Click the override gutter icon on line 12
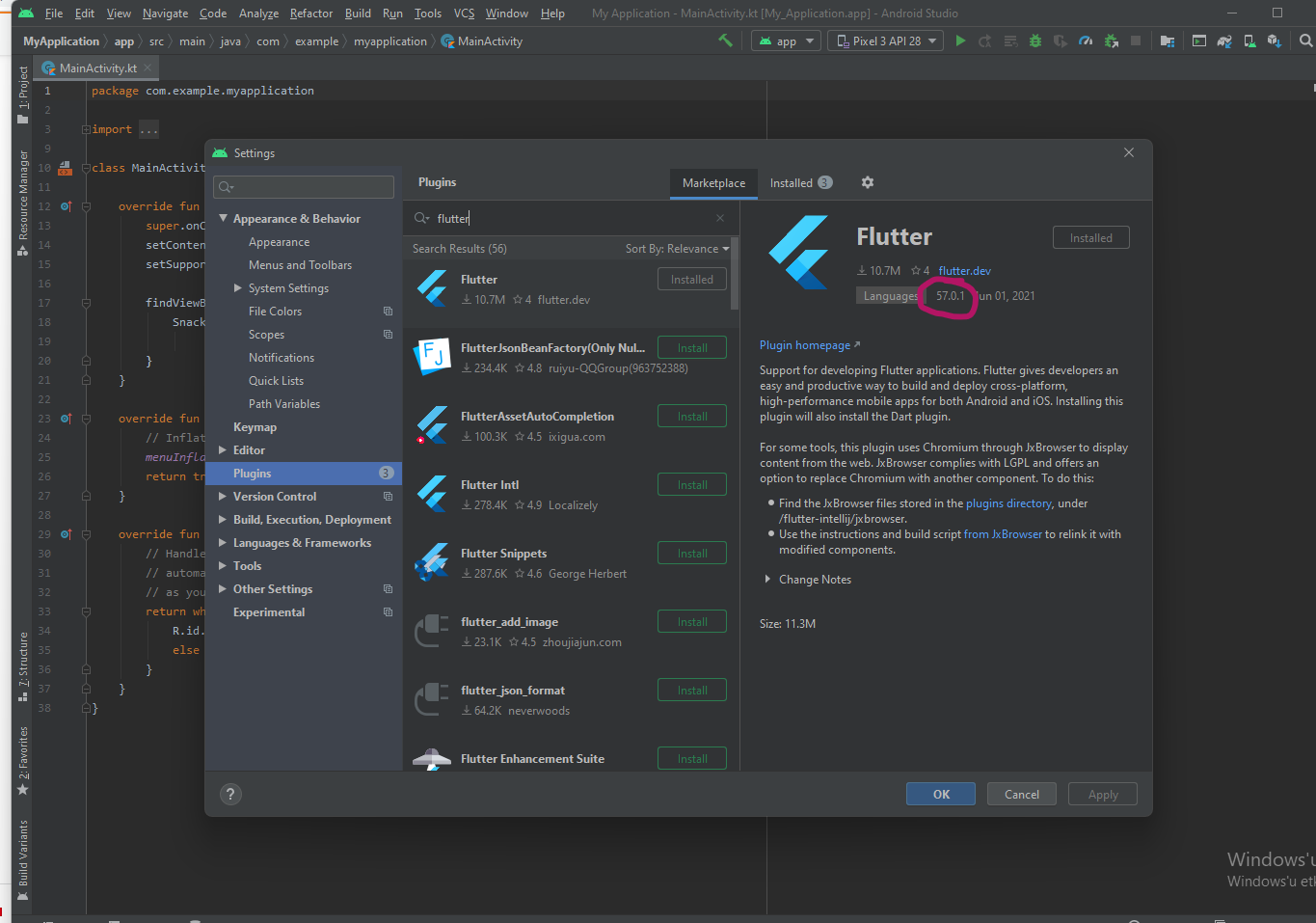Image resolution: width=1316 pixels, height=923 pixels. click(x=66, y=206)
